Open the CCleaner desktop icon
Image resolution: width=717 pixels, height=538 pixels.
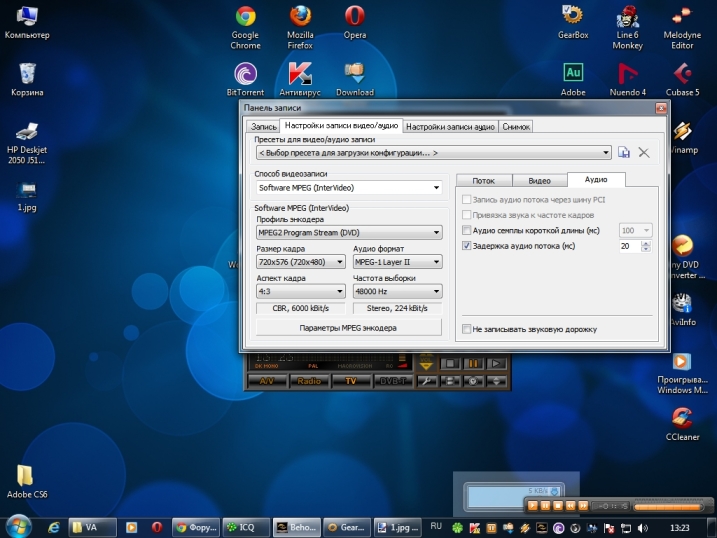coord(681,418)
